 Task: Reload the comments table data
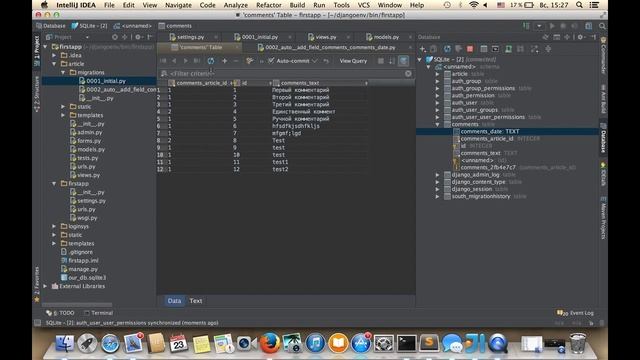(211, 61)
